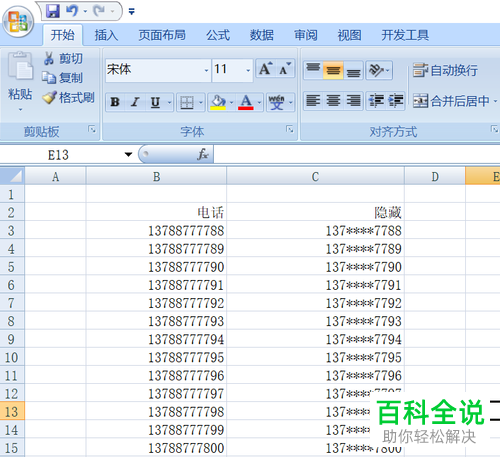Image resolution: width=500 pixels, height=457 pixels.
Task: Cut selection with 剪切
Action: [63, 58]
